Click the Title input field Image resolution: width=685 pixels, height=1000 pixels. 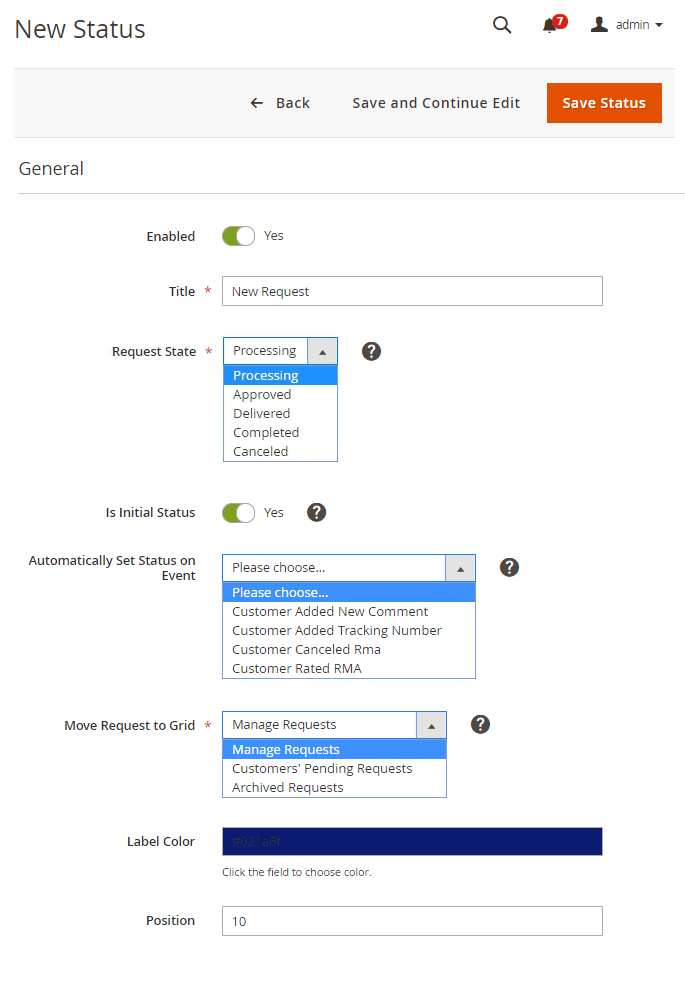[412, 291]
